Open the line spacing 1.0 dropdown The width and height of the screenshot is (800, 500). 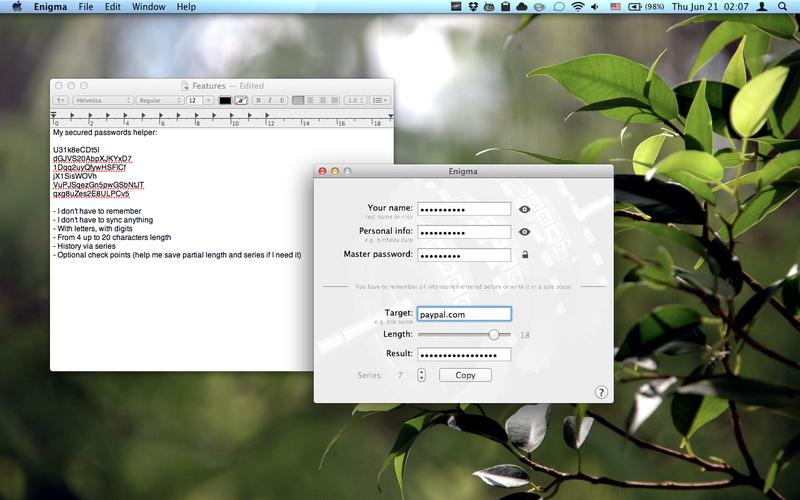point(355,100)
